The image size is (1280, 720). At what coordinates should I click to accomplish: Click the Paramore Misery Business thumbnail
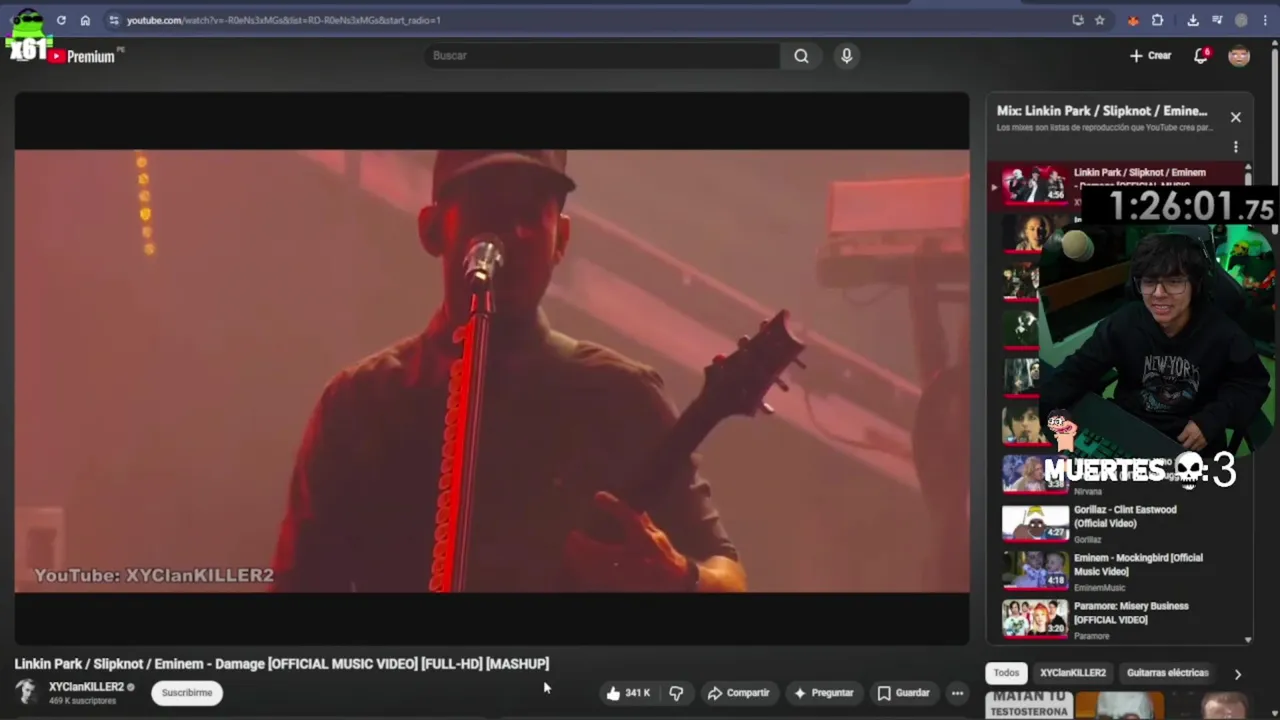[x=1035, y=619]
